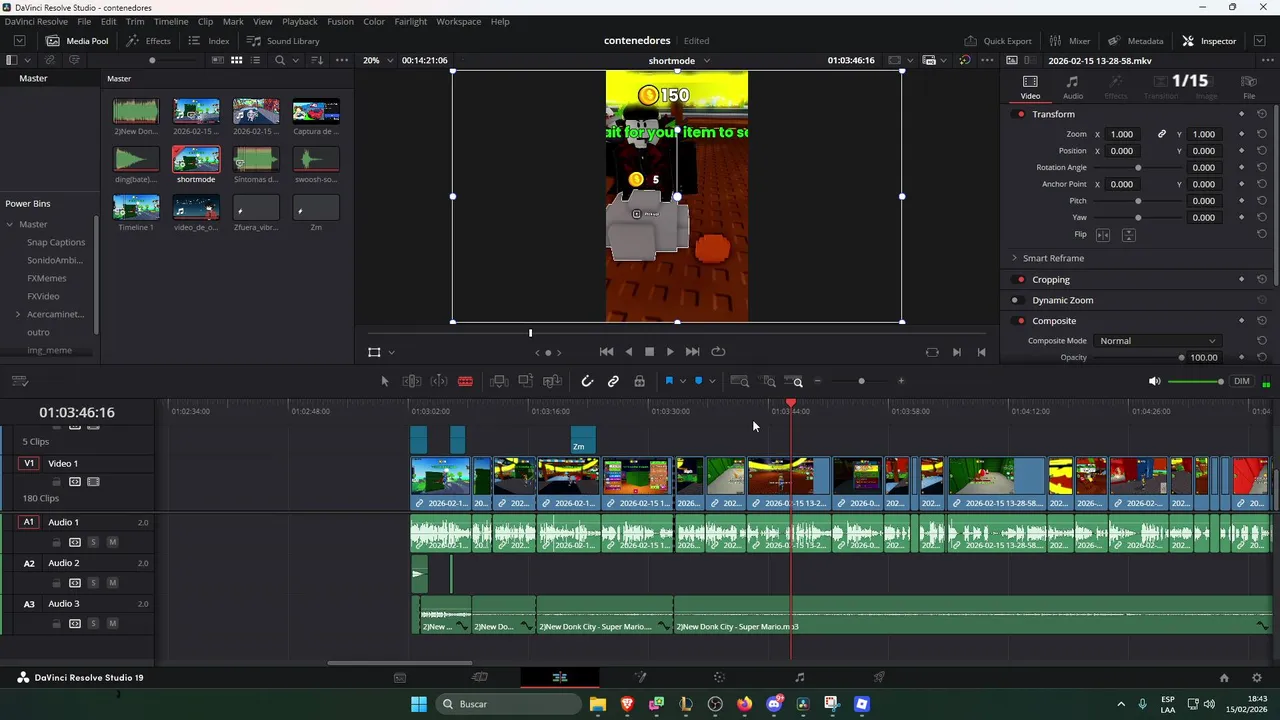Viewport: 1280px width, 720px height.
Task: Toggle Linked Selection in timeline toolbar
Action: (x=613, y=381)
